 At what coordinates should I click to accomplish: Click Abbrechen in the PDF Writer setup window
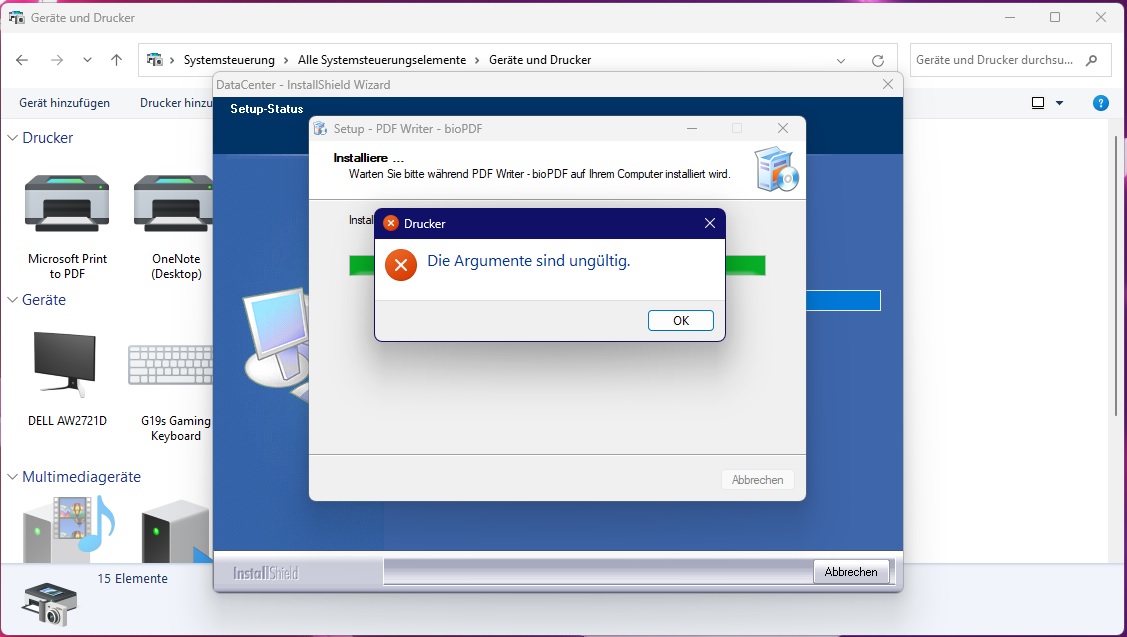pos(758,480)
